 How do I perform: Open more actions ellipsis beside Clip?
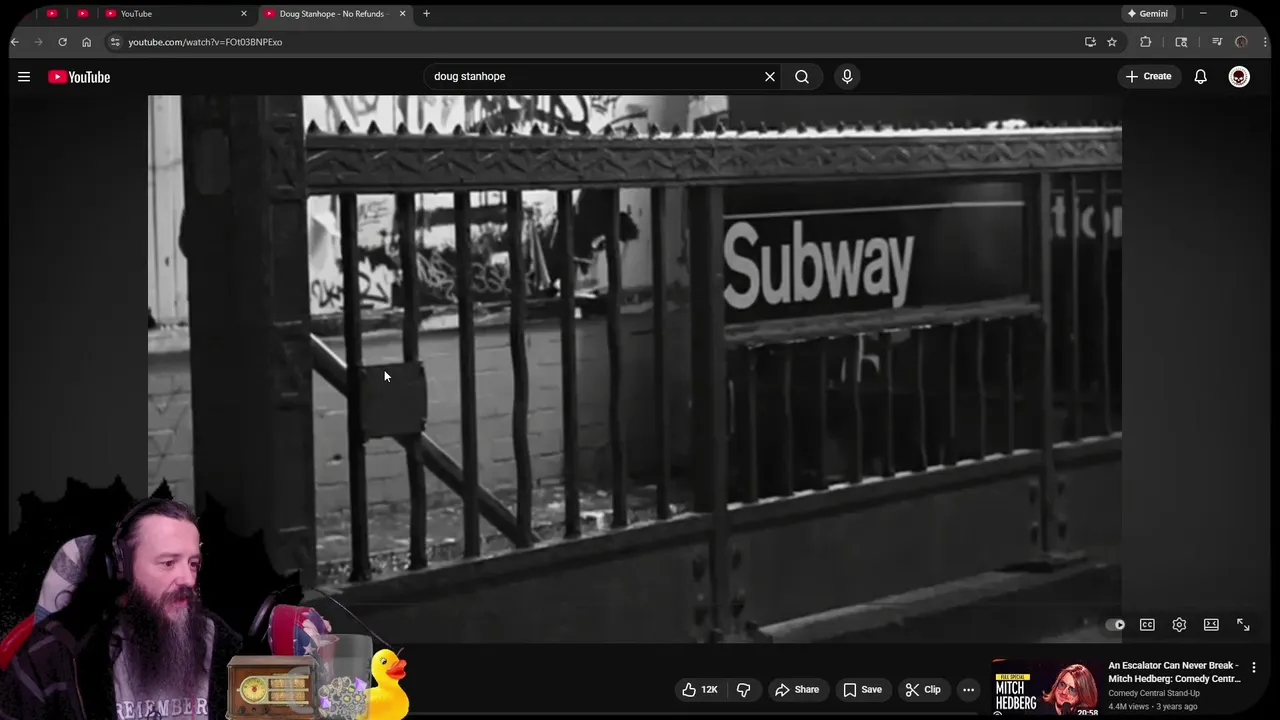pyautogui.click(x=968, y=689)
